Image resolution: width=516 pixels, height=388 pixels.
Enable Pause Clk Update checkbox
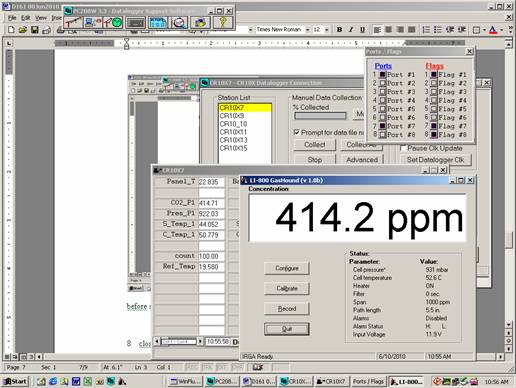403,148
